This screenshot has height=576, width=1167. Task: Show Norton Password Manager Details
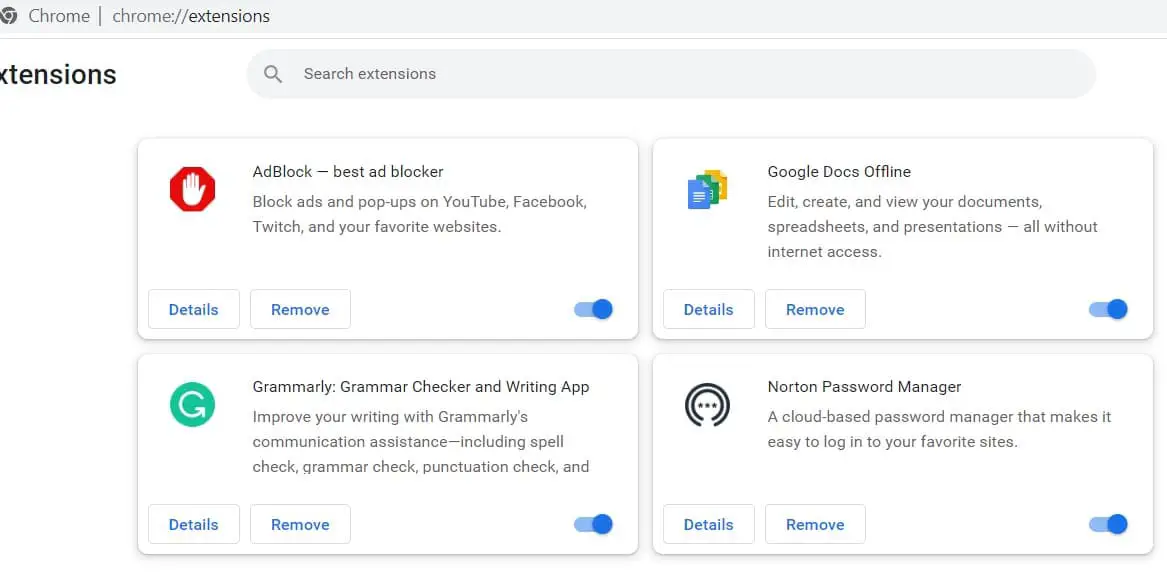pos(708,524)
